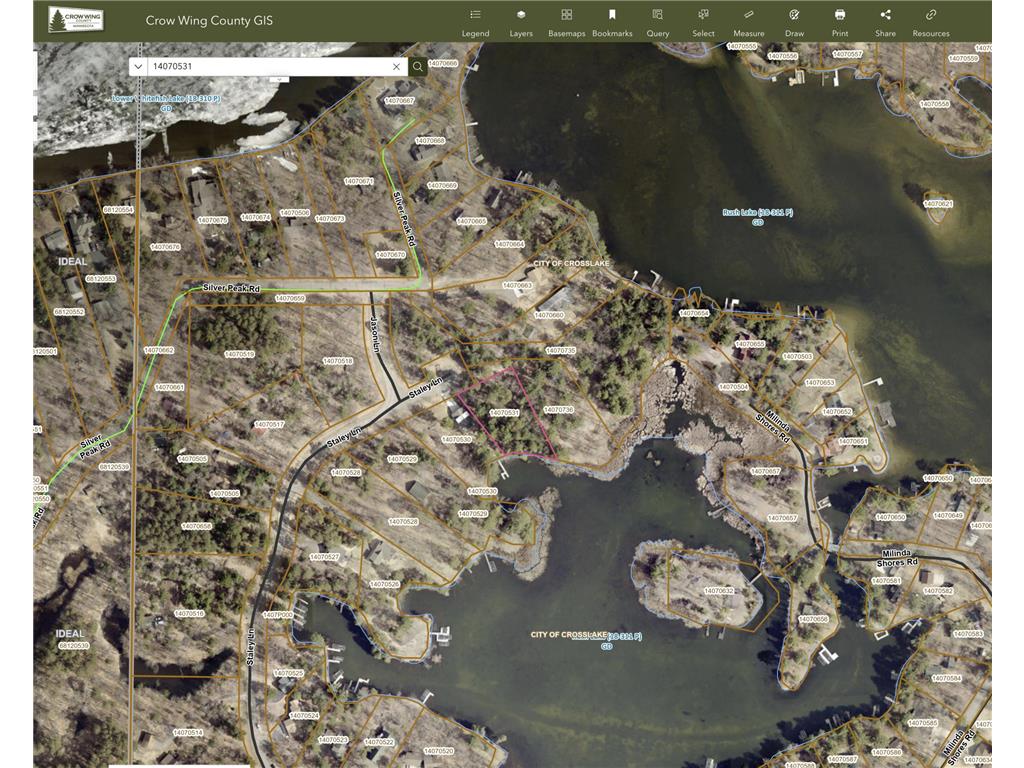
Task: Open the Resources links
Action: point(931,22)
